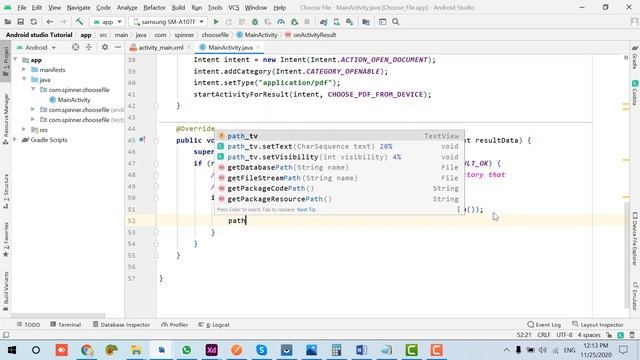Open the Event Log
This screenshot has width=640, height=360.
point(544,324)
